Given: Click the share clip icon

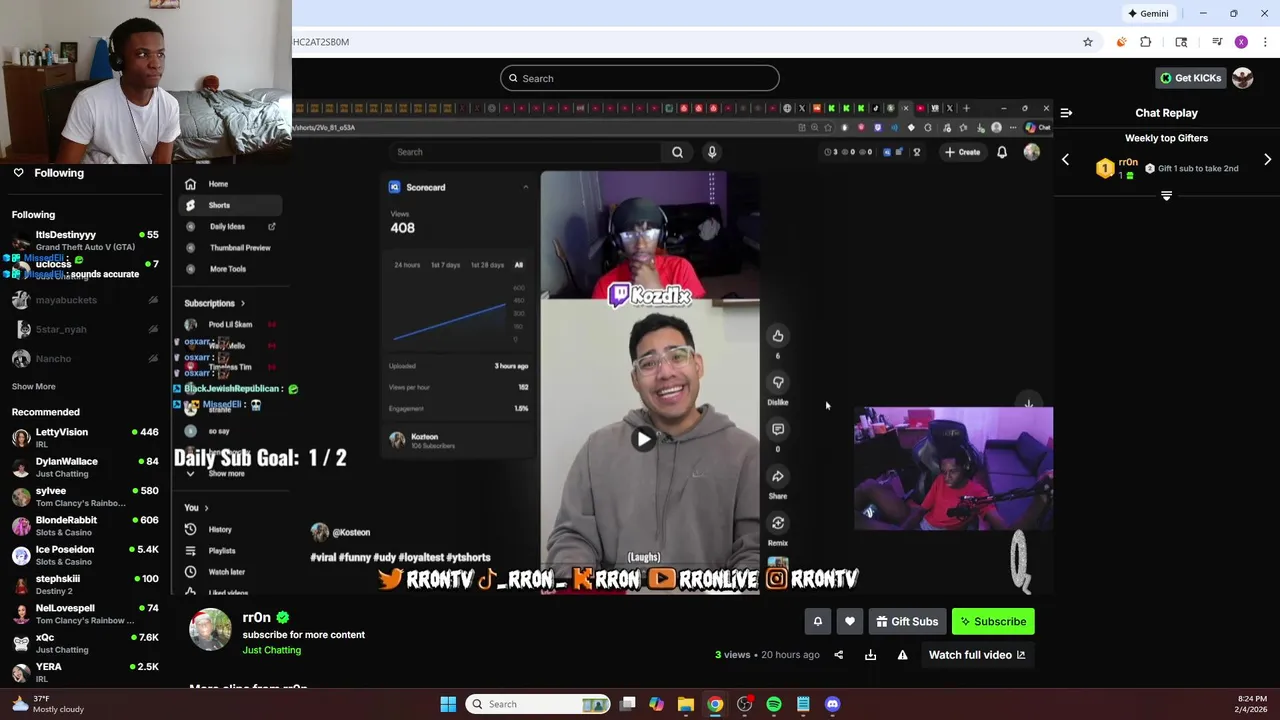Looking at the screenshot, I should point(838,655).
